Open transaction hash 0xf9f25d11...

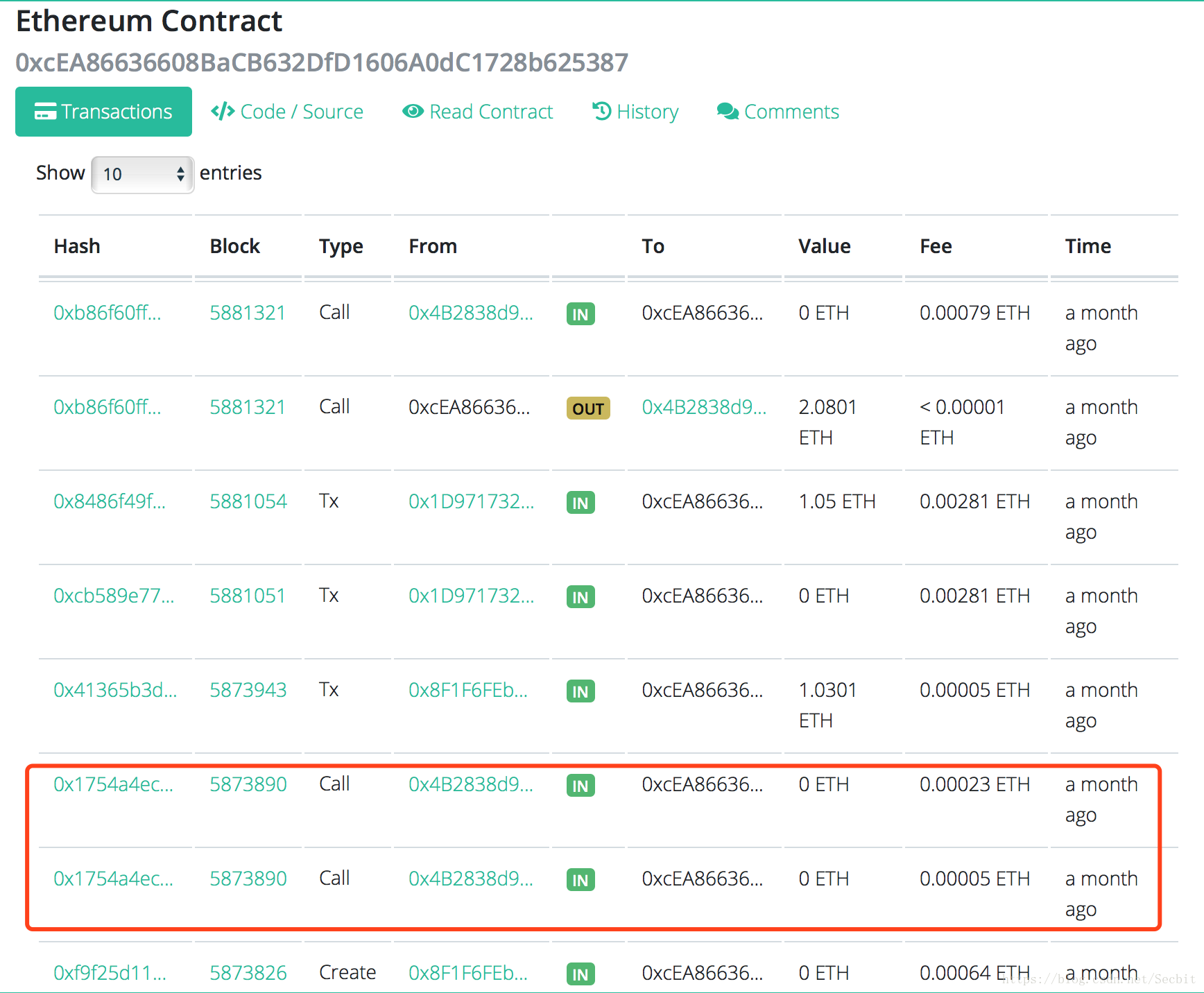110,973
